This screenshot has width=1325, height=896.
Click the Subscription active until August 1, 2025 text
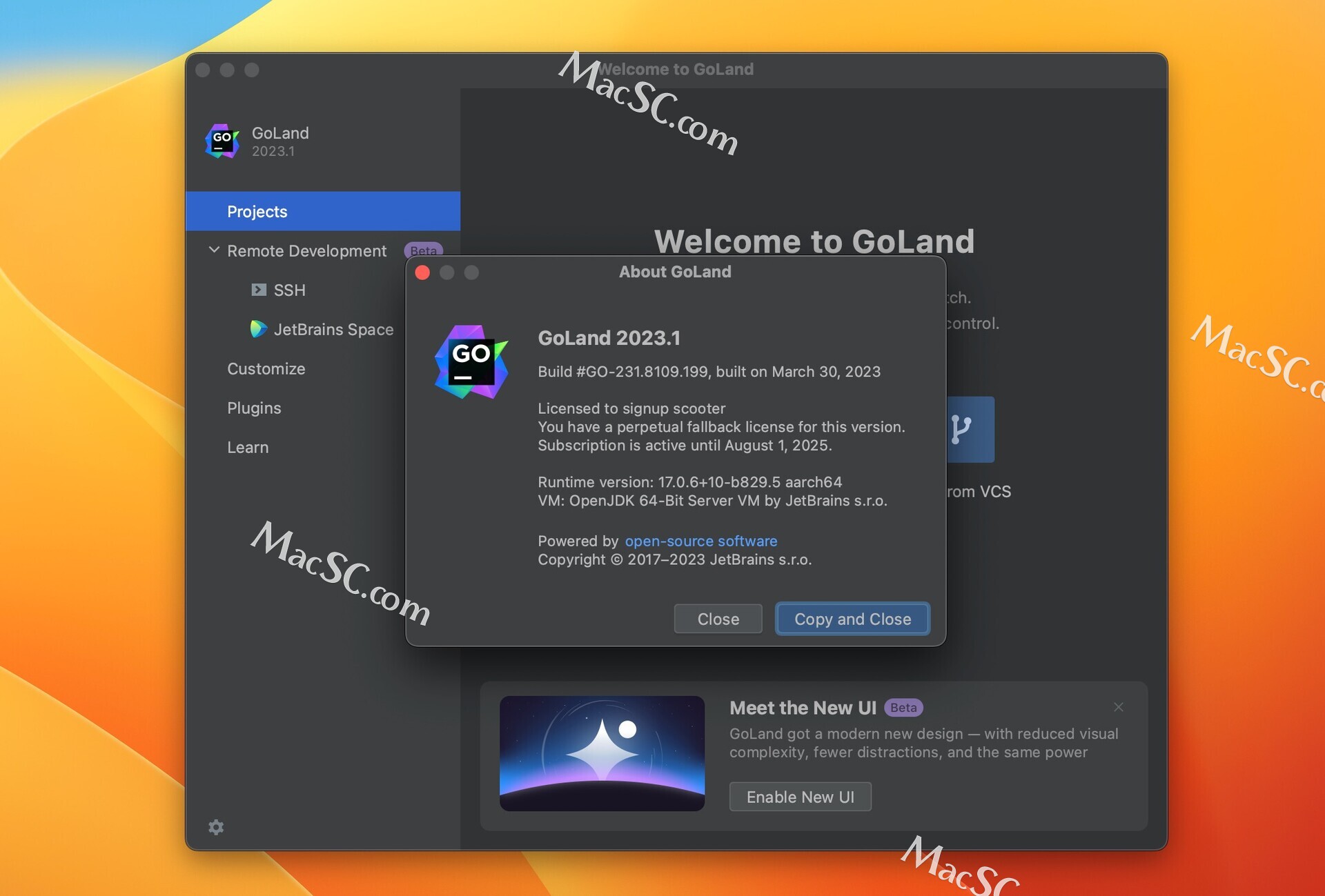click(685, 446)
